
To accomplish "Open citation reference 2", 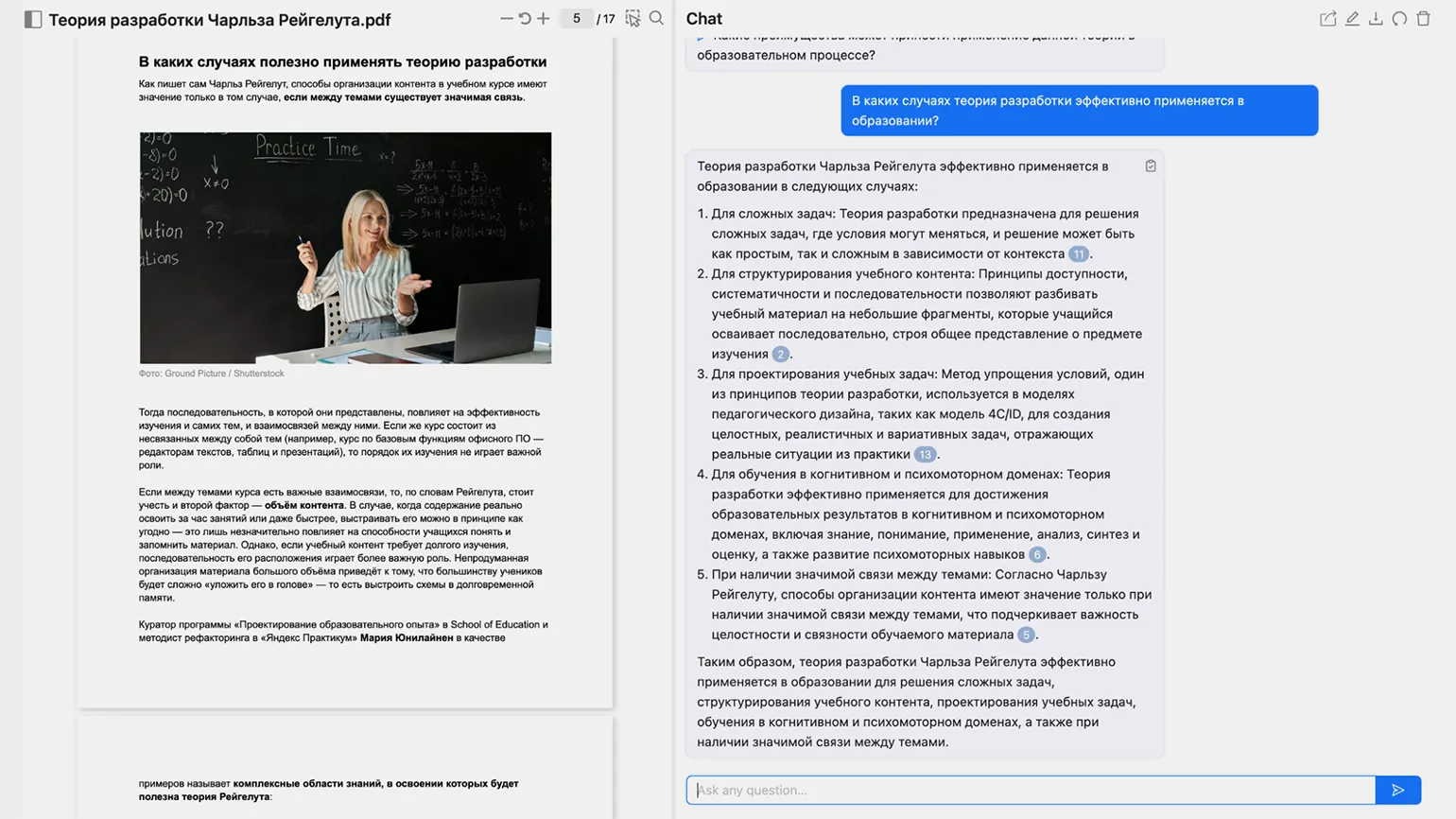I will pyautogui.click(x=780, y=355).
